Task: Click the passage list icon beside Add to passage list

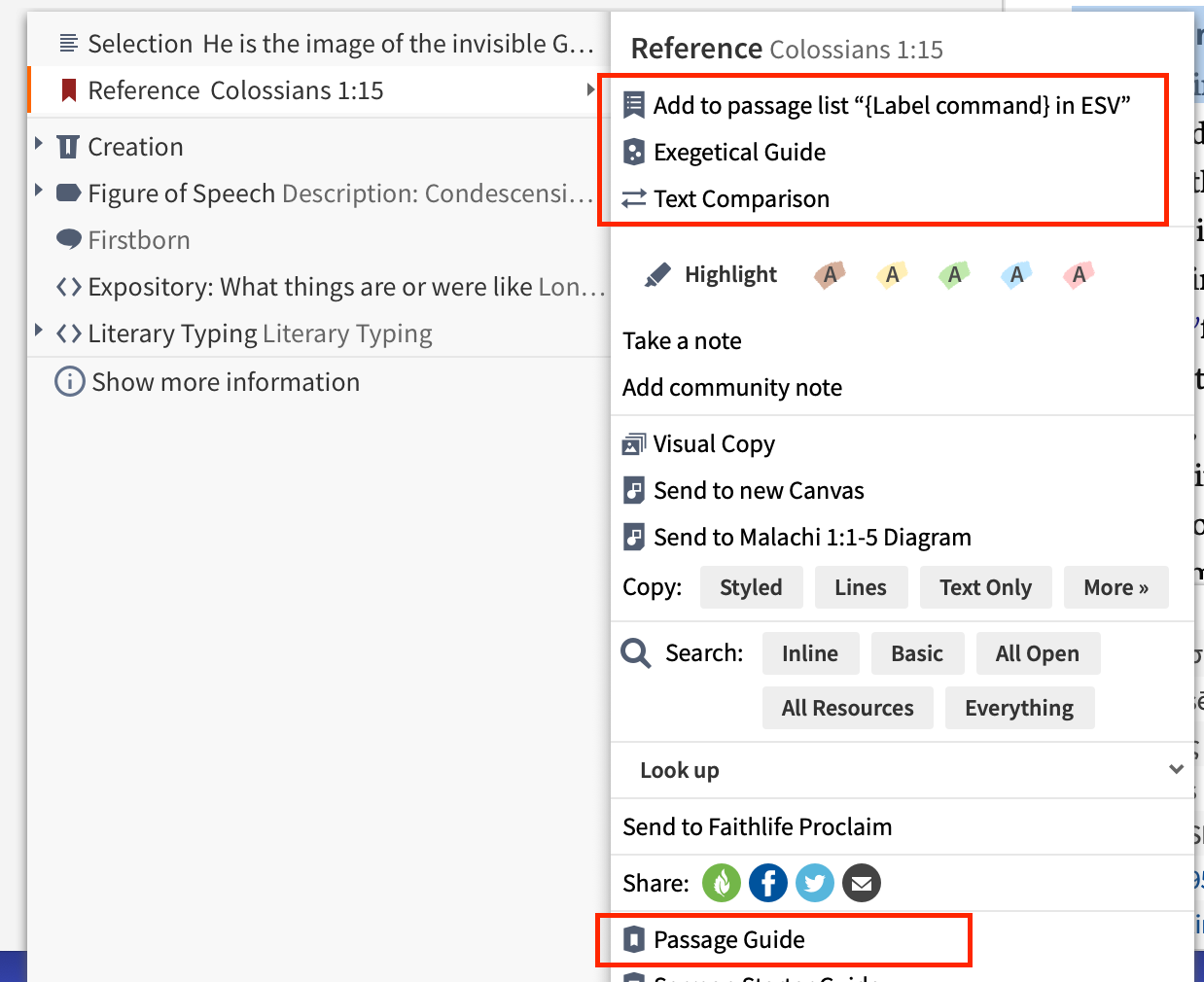Action: [633, 105]
